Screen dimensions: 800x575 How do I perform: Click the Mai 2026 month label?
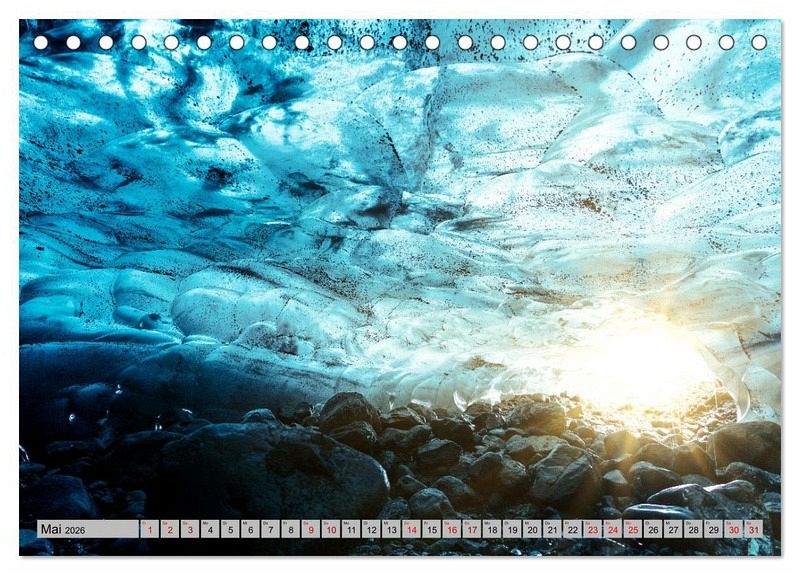point(62,529)
